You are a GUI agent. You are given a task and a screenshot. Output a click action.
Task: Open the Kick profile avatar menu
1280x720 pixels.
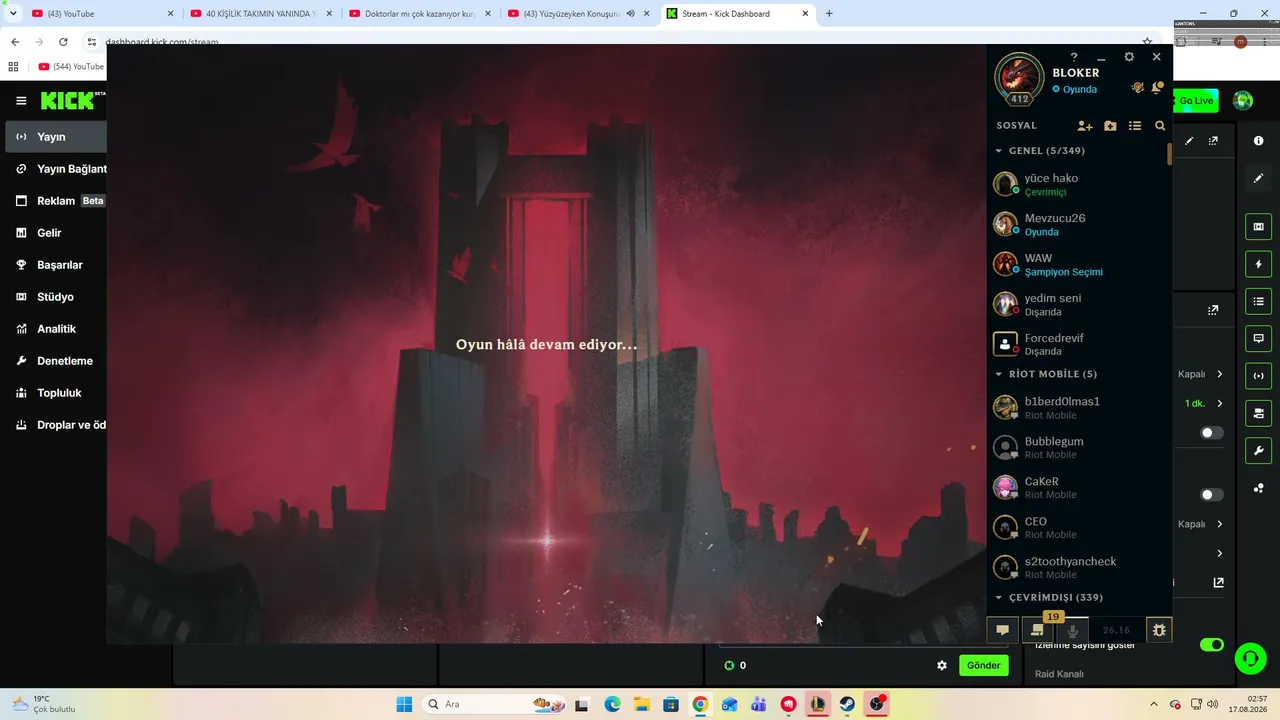tap(1243, 100)
